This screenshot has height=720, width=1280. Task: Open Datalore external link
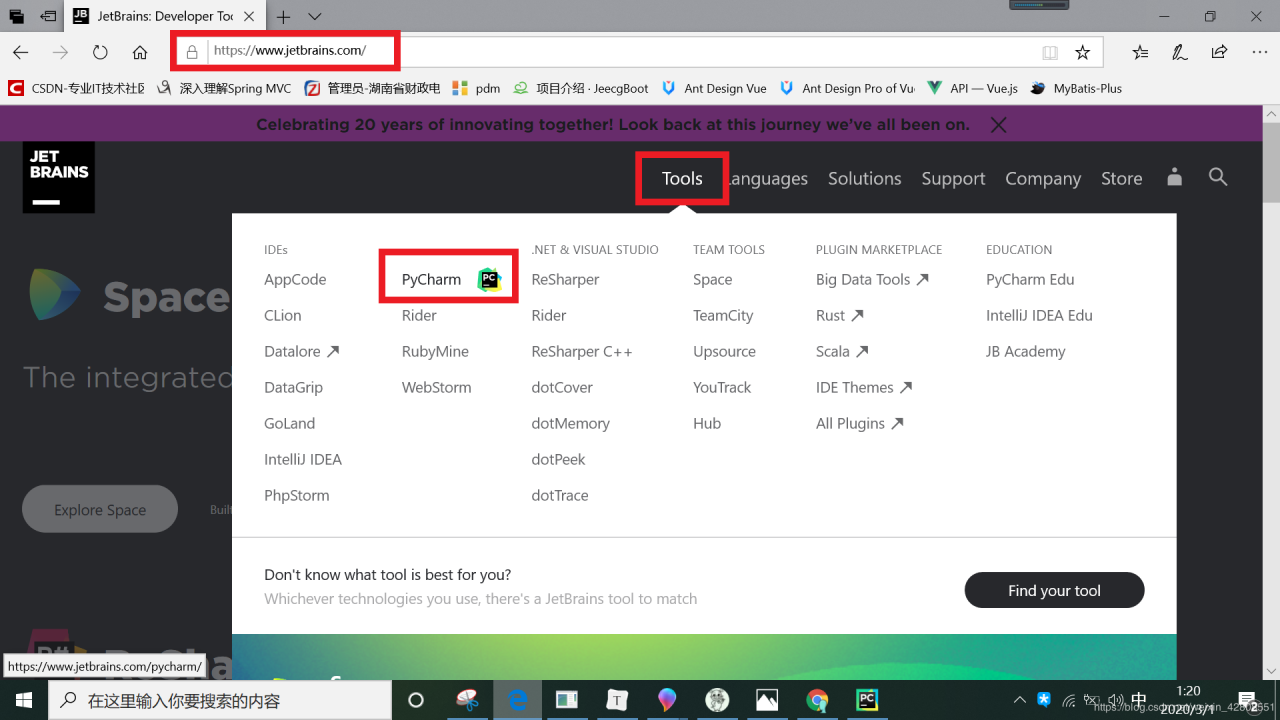(301, 351)
